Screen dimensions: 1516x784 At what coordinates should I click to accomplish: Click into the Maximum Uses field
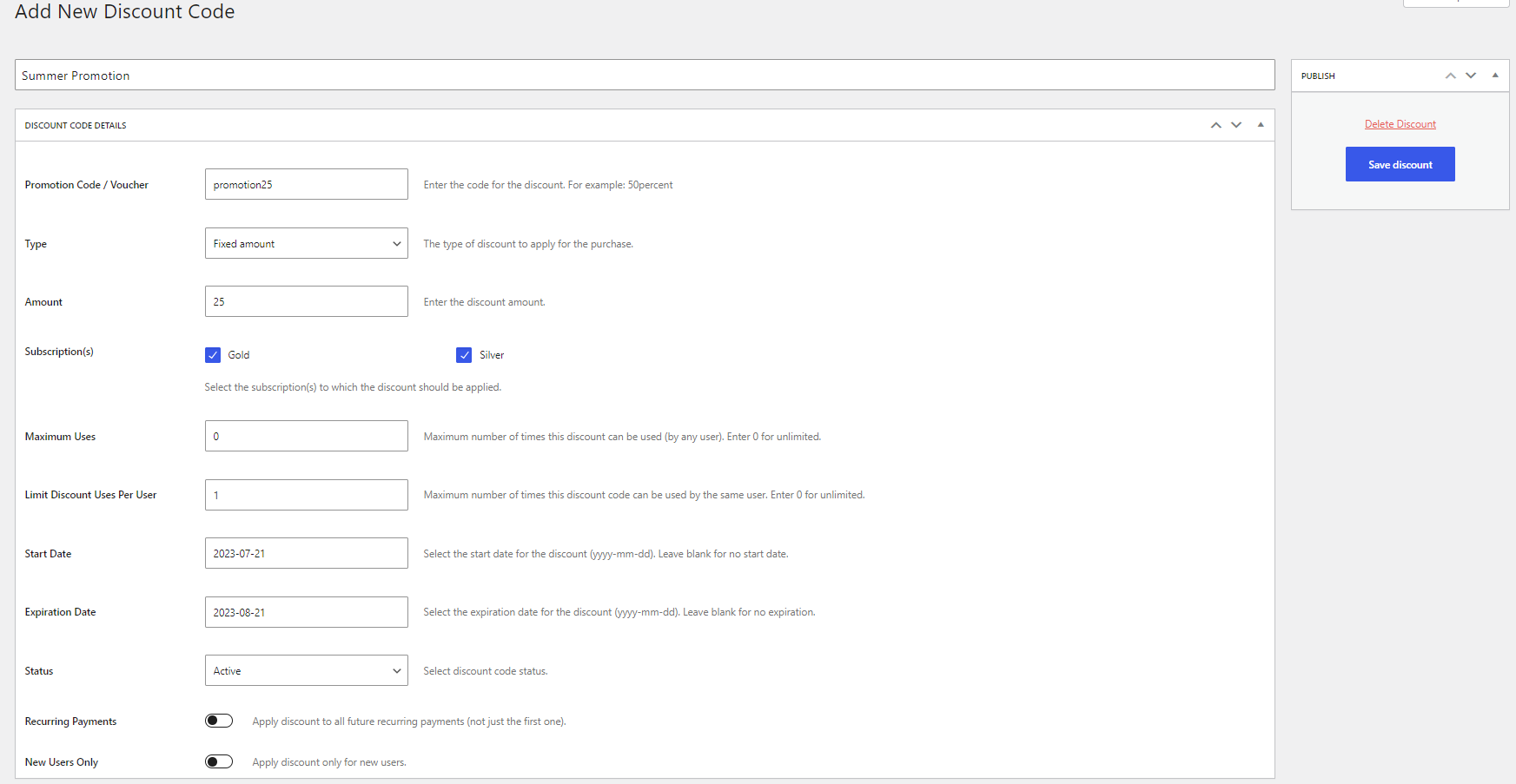[306, 437]
